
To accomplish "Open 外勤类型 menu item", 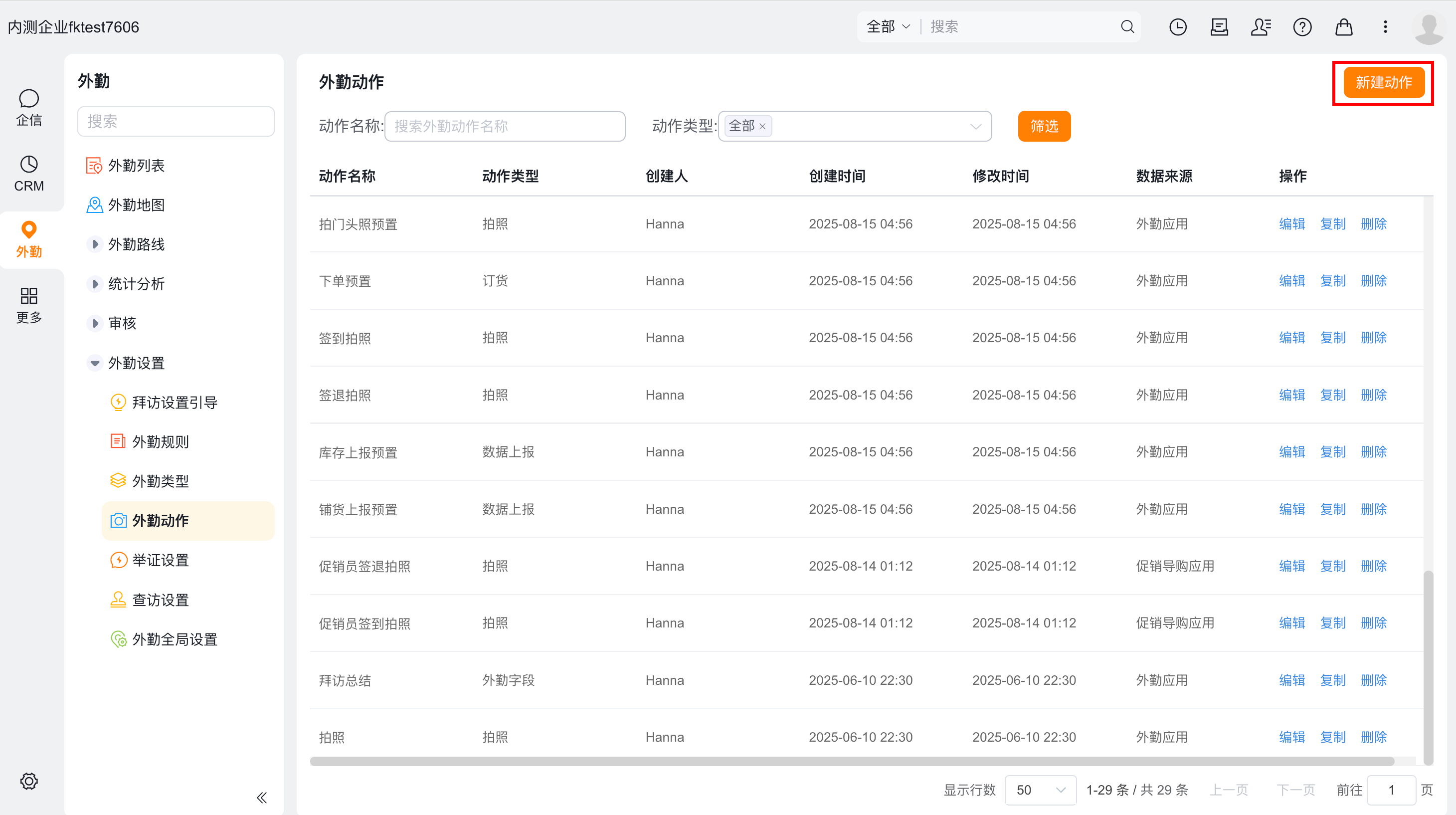I will pyautogui.click(x=161, y=481).
